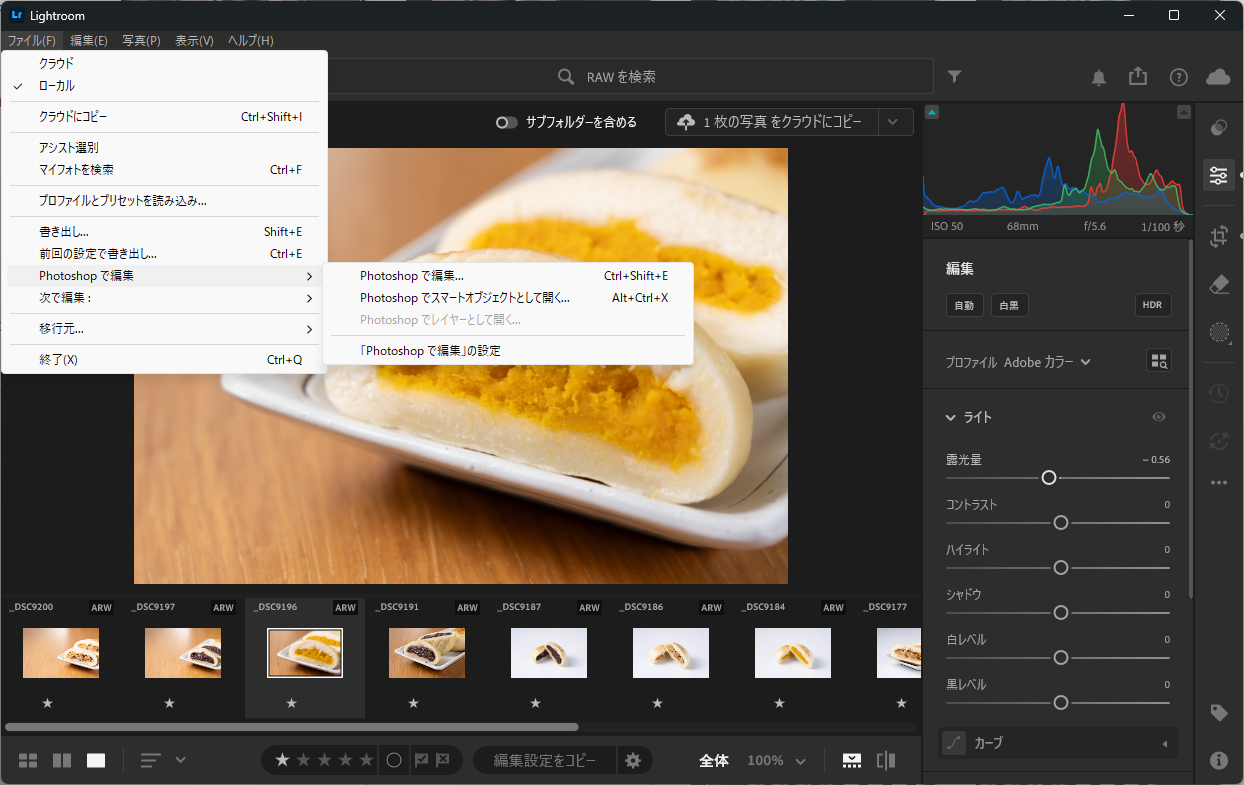Open 「Photoshop で編集」の設定
The height and width of the screenshot is (785, 1244).
coord(508,351)
